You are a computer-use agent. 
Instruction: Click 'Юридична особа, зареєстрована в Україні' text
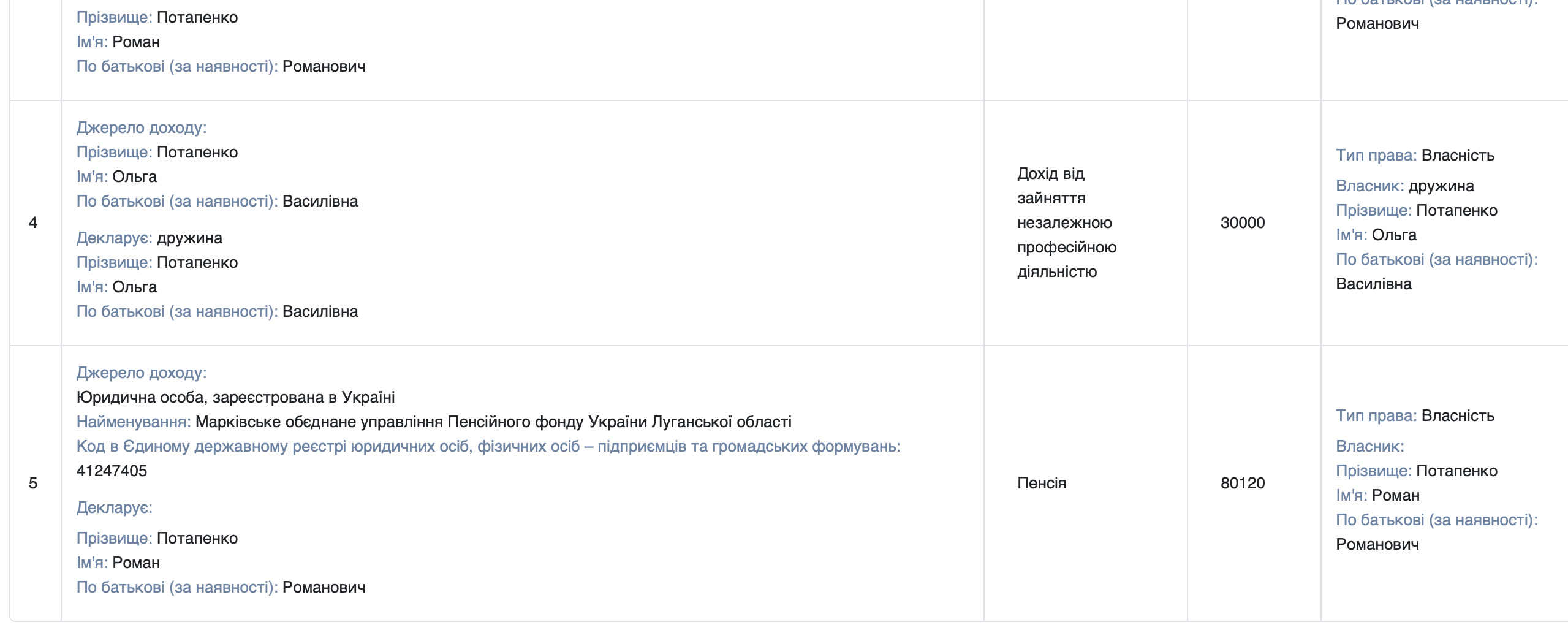tap(235, 397)
